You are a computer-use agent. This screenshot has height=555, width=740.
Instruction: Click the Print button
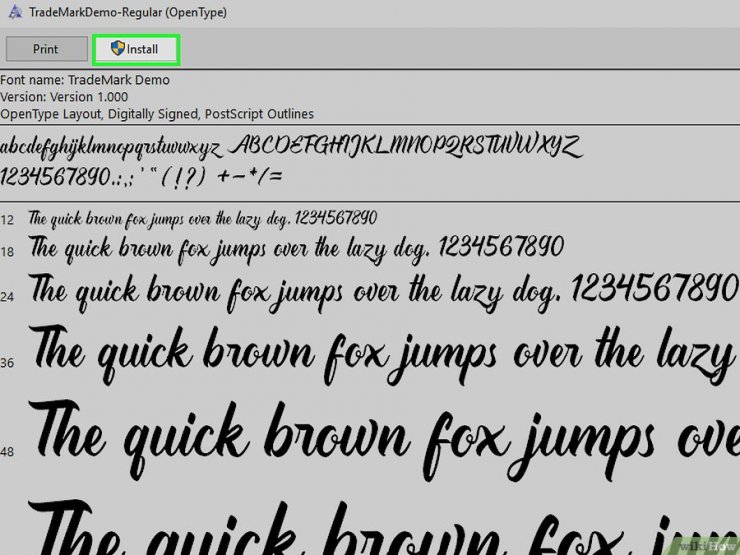(x=46, y=49)
